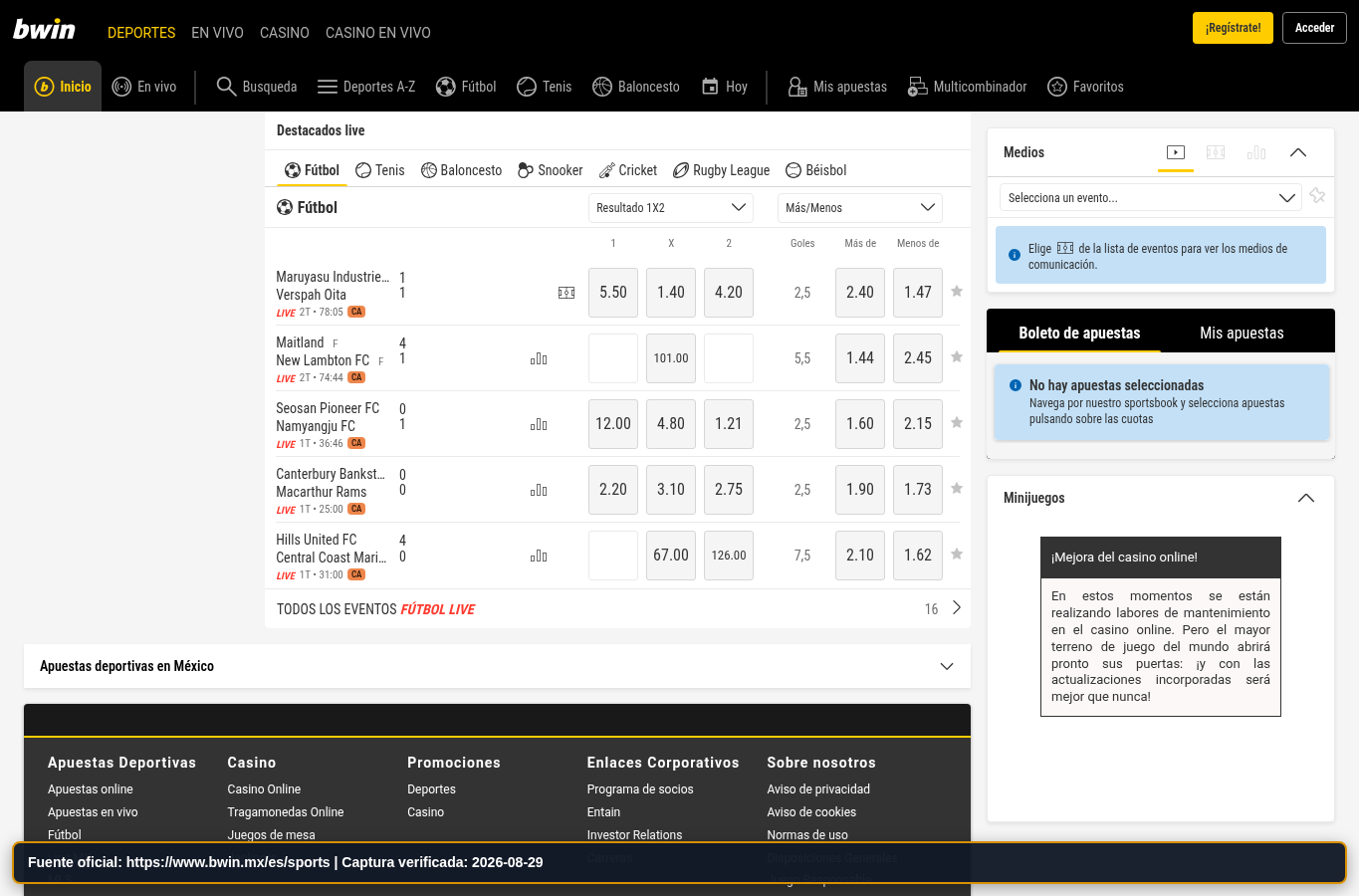The width and height of the screenshot is (1359, 896).
Task: Open Apuestas en vivo footer link
Action: pos(93,812)
